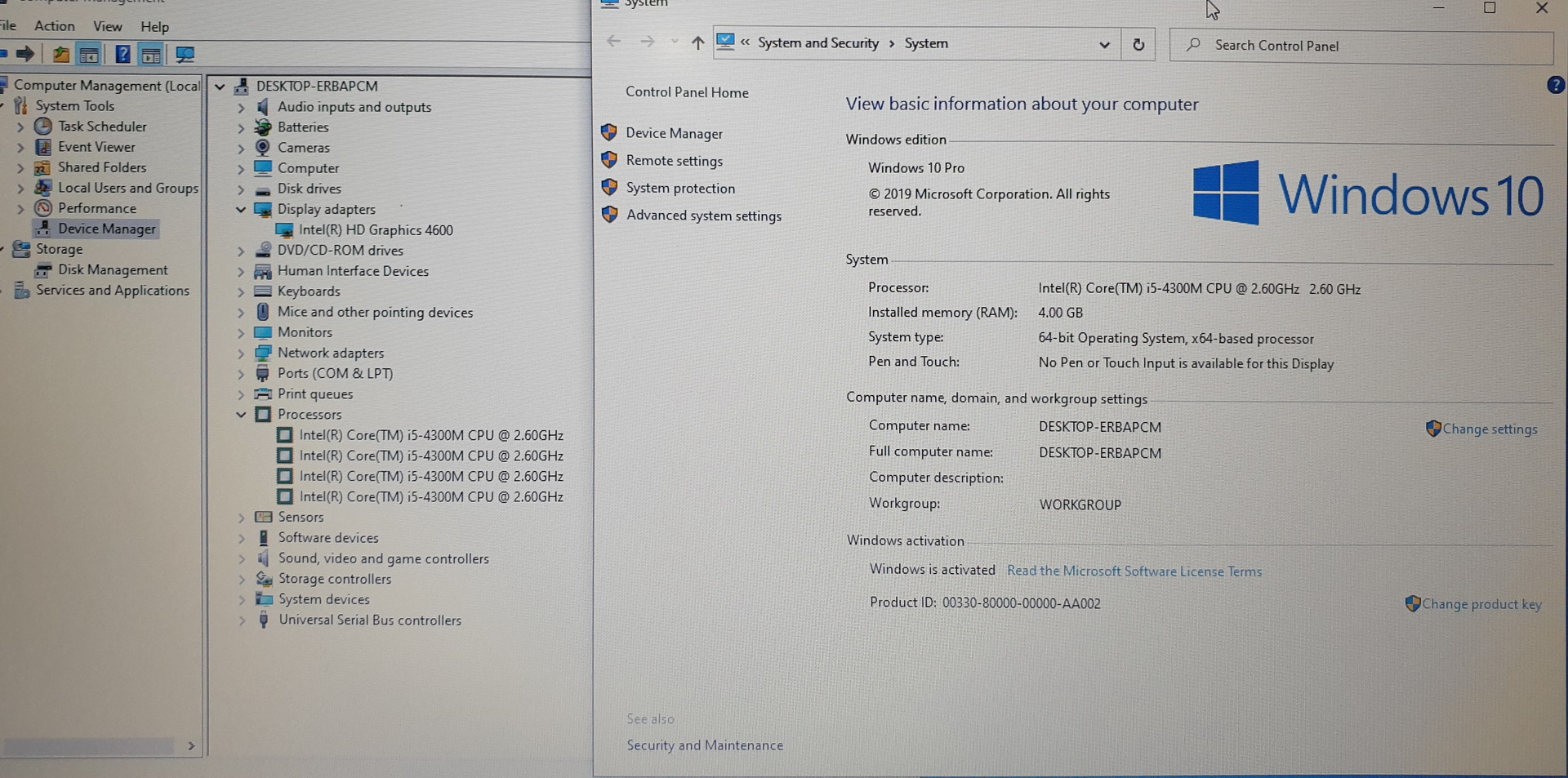The height and width of the screenshot is (778, 1568).
Task: Collapse the Display adapters node
Action: point(241,210)
